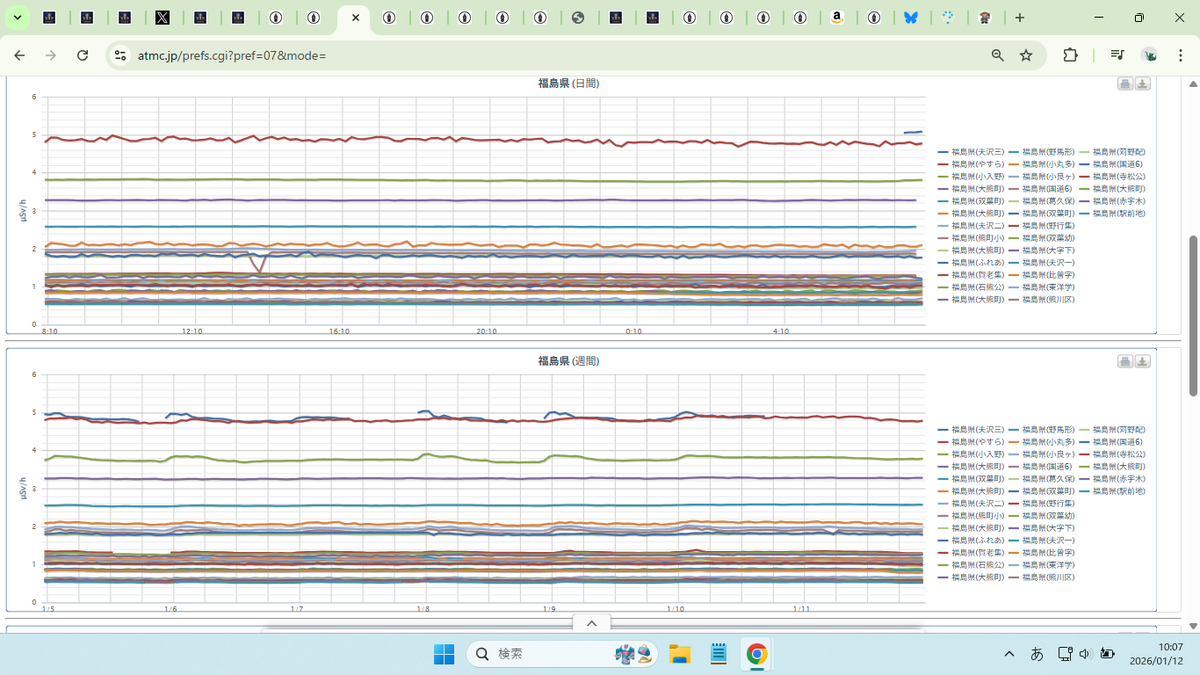The image size is (1200, 675).
Task: Switch to the Amazon tab
Action: (837, 18)
